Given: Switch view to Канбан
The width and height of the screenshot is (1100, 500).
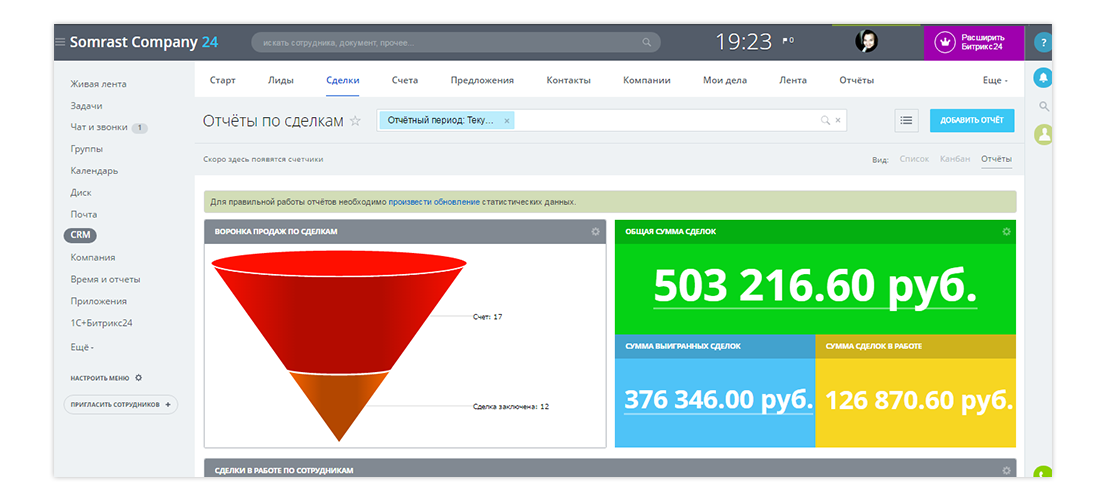Looking at the screenshot, I should [954, 159].
